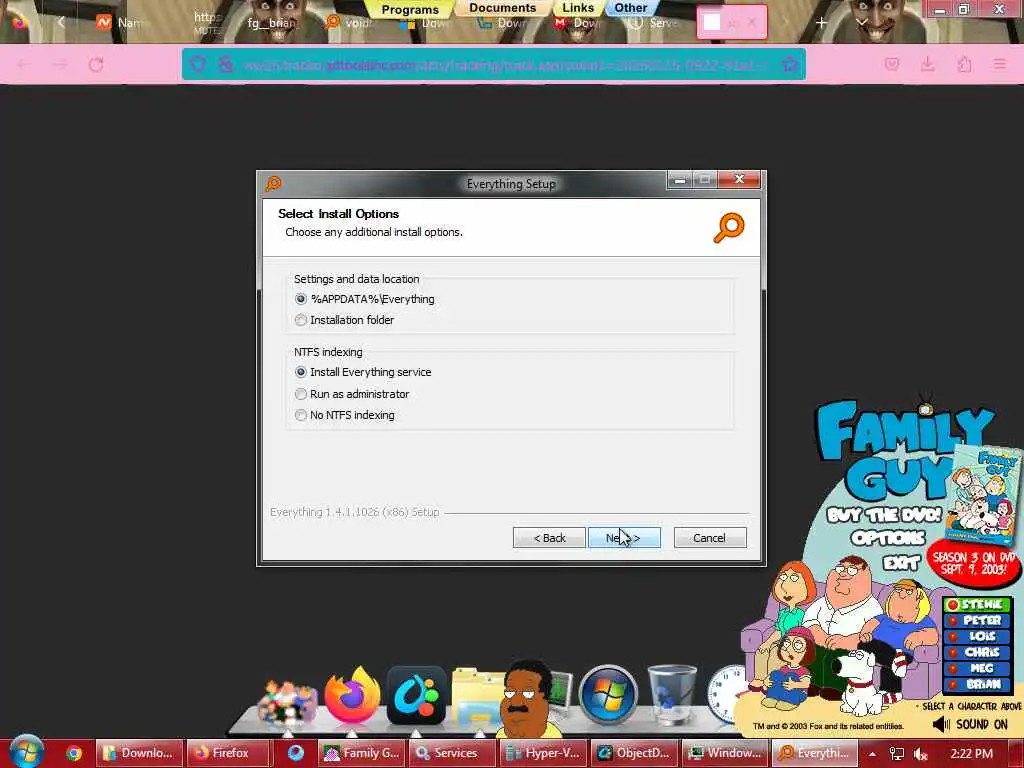Image resolution: width=1024 pixels, height=768 pixels.
Task: Open a new browser tab with plus
Action: coord(822,23)
